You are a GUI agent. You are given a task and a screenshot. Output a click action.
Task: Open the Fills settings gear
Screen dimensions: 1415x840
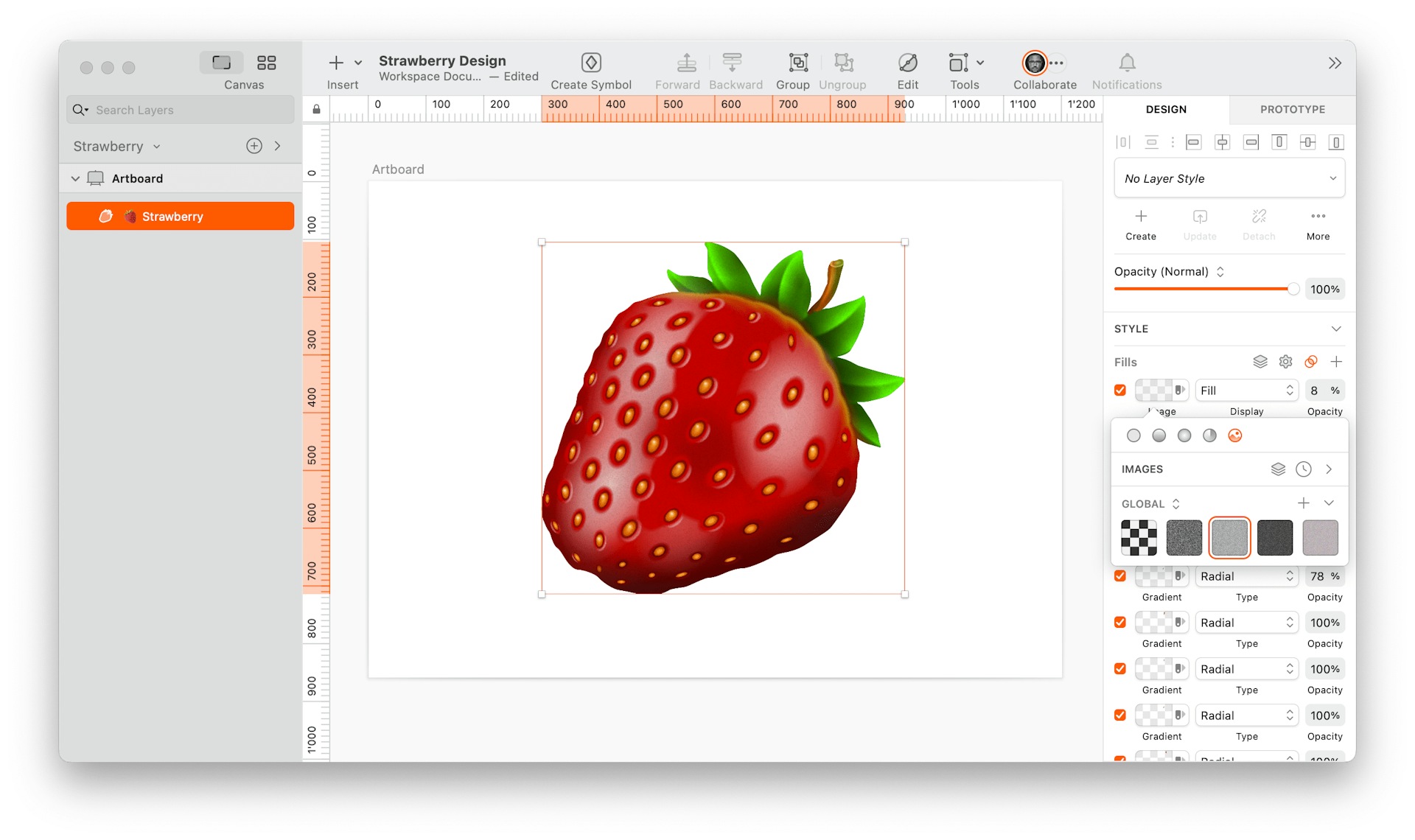click(1285, 362)
